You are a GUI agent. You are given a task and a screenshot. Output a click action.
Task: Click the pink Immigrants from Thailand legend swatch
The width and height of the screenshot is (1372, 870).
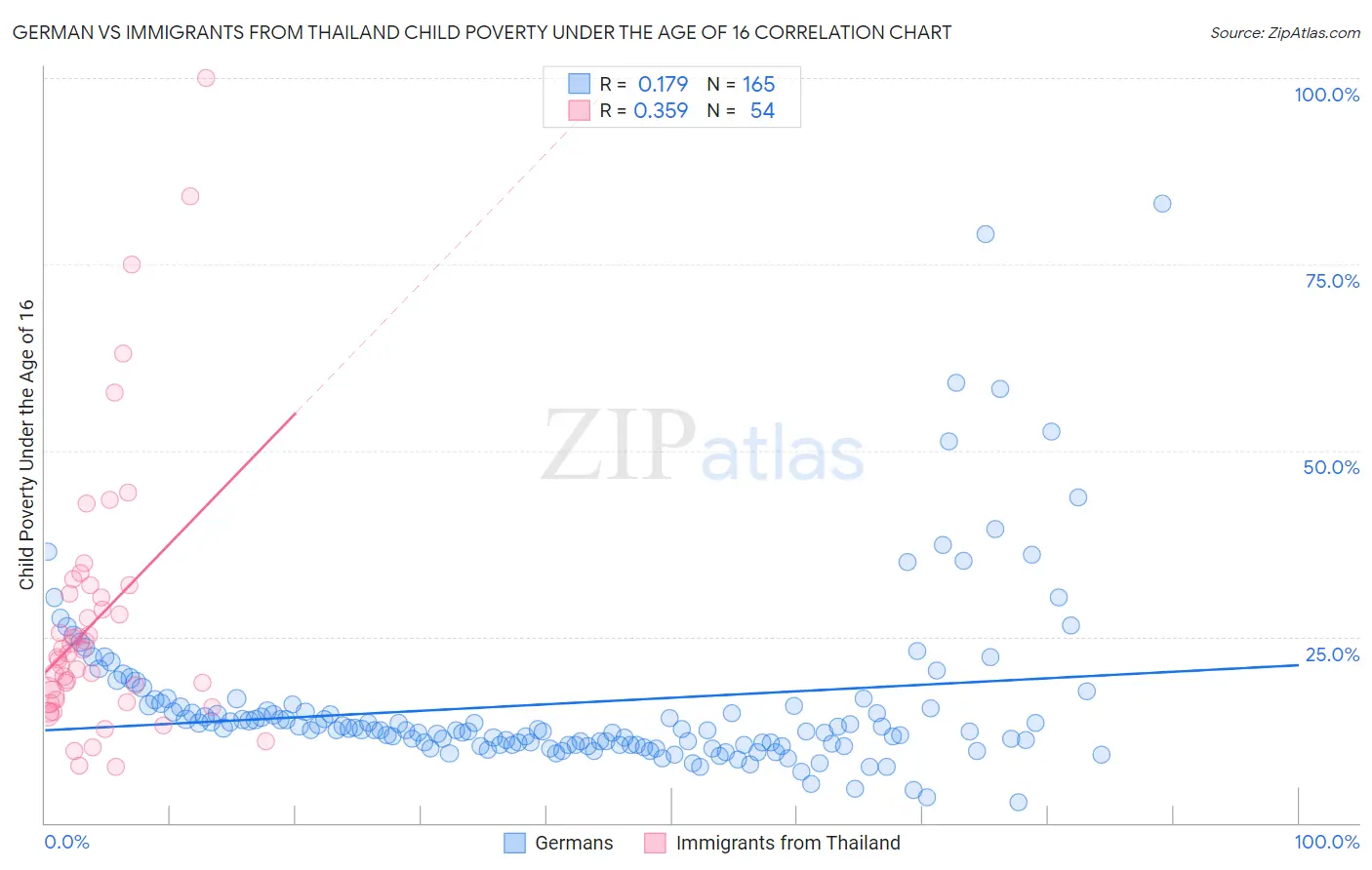[655, 843]
